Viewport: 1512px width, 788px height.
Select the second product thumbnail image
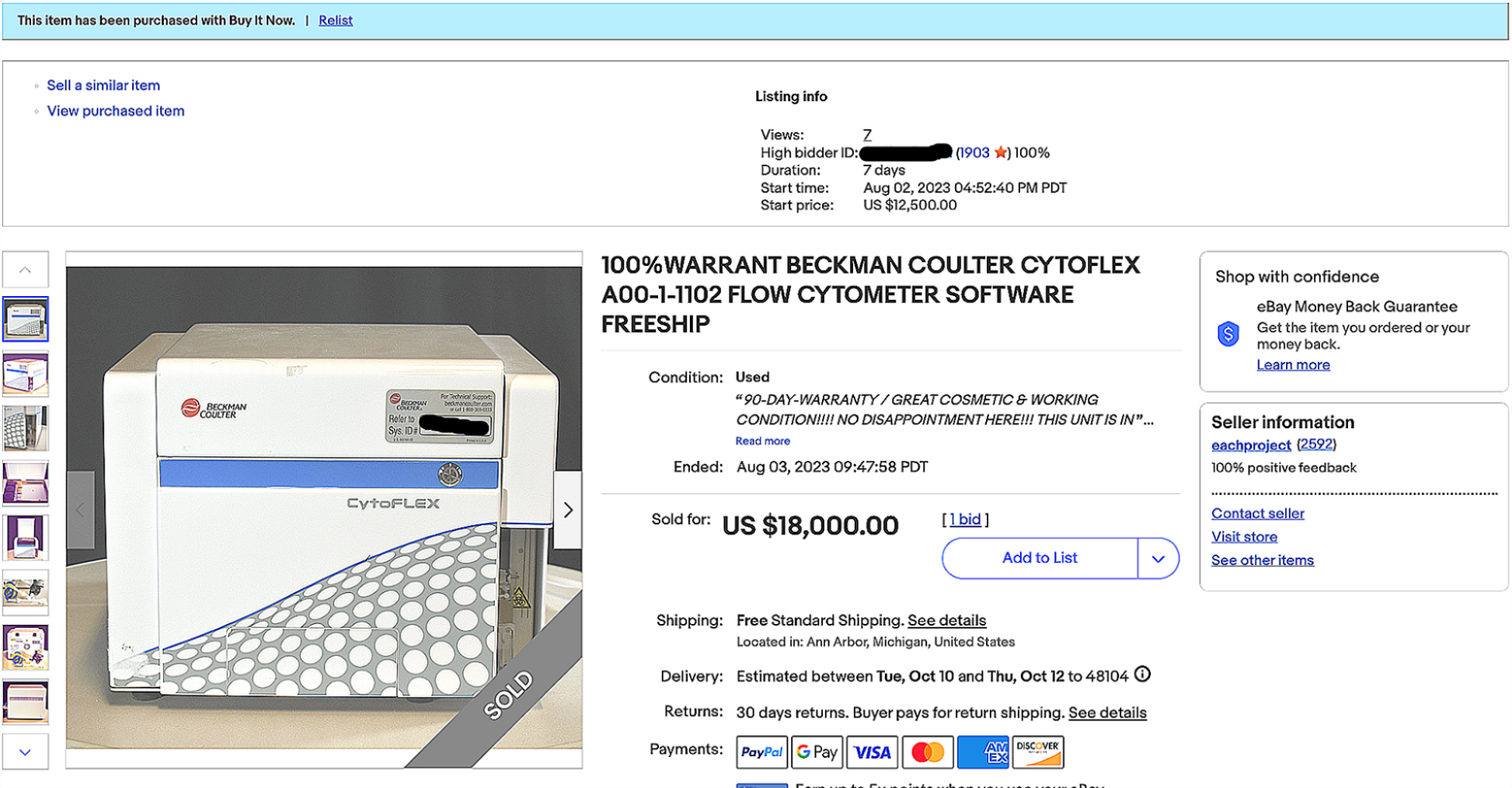[x=26, y=374]
